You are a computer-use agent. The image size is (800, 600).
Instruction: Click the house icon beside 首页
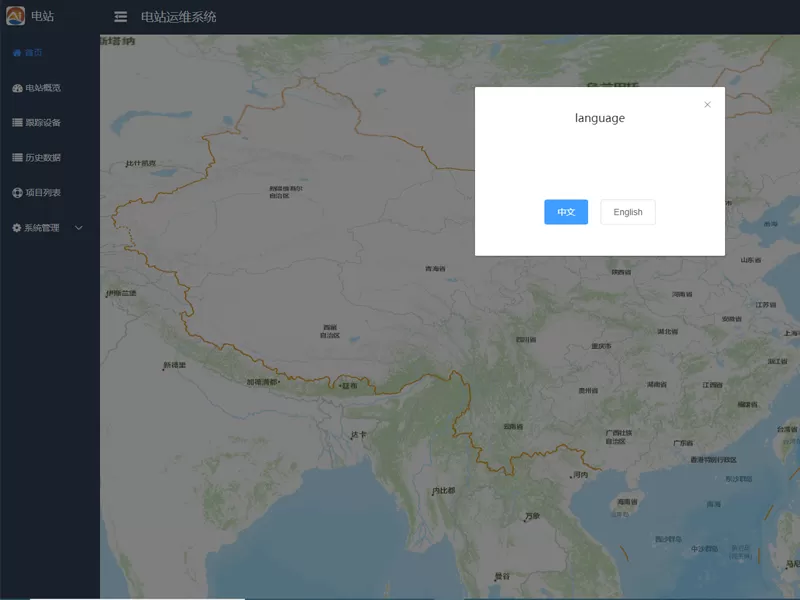click(x=17, y=53)
